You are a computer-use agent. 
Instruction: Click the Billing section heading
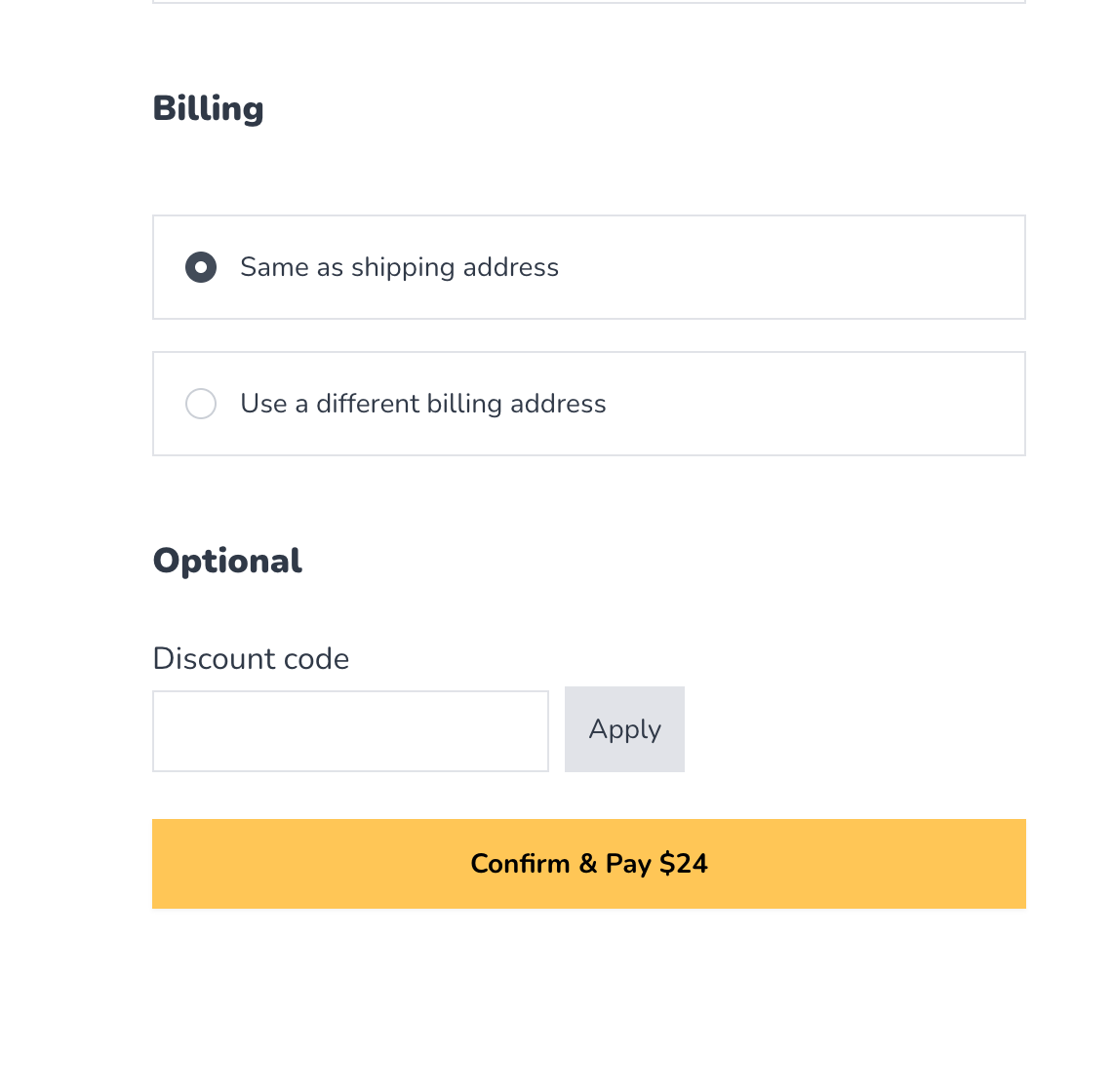click(x=208, y=108)
